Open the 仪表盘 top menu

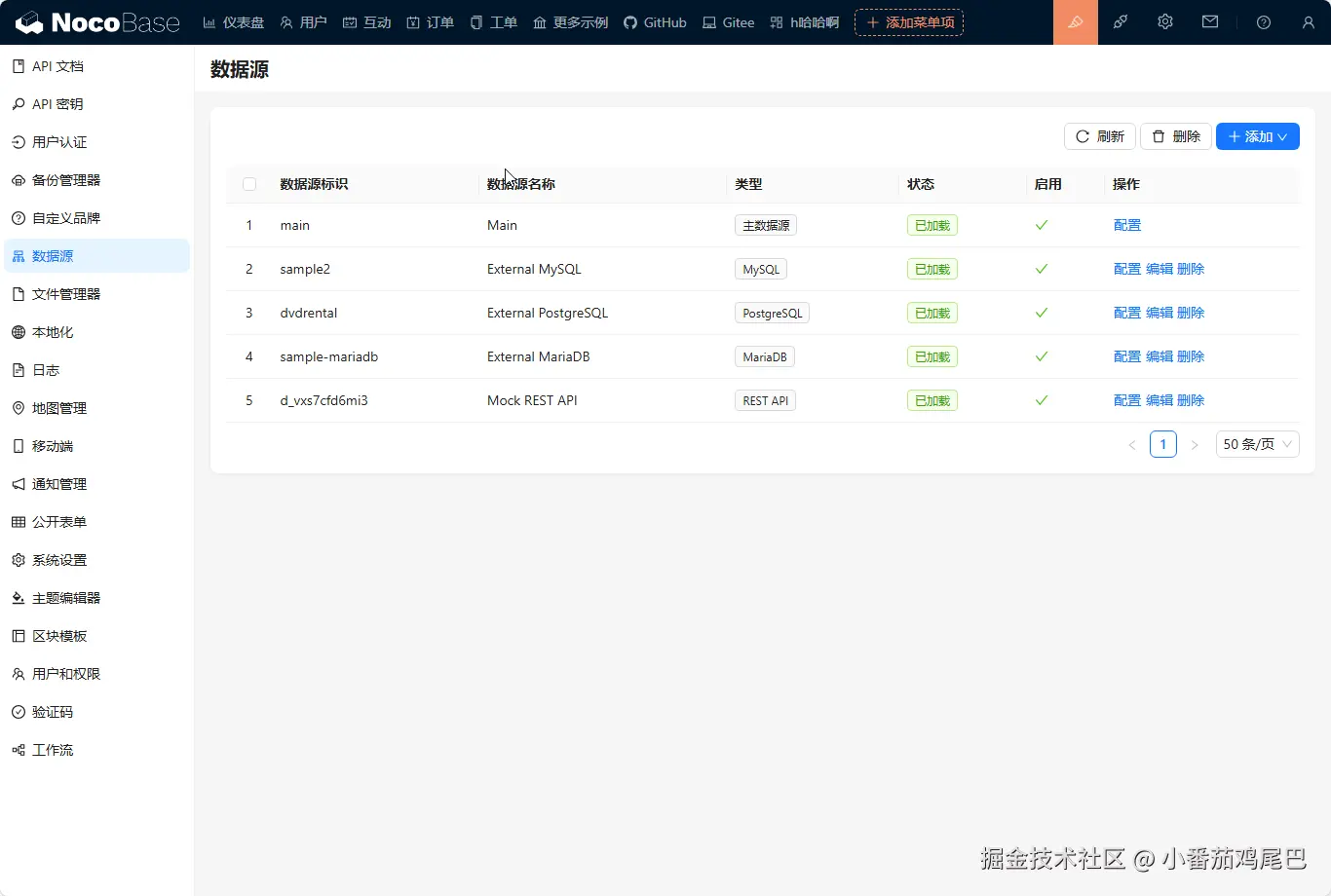pos(234,22)
